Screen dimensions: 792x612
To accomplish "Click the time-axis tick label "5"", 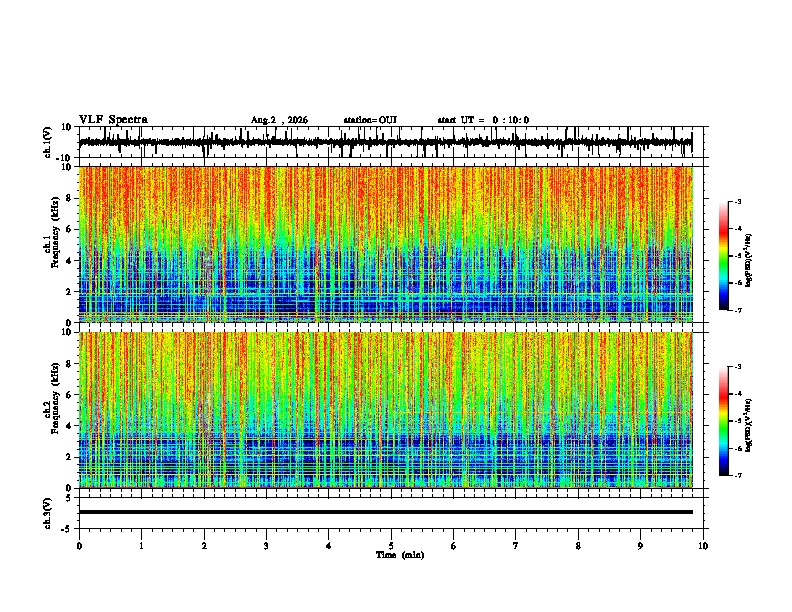I will [391, 546].
